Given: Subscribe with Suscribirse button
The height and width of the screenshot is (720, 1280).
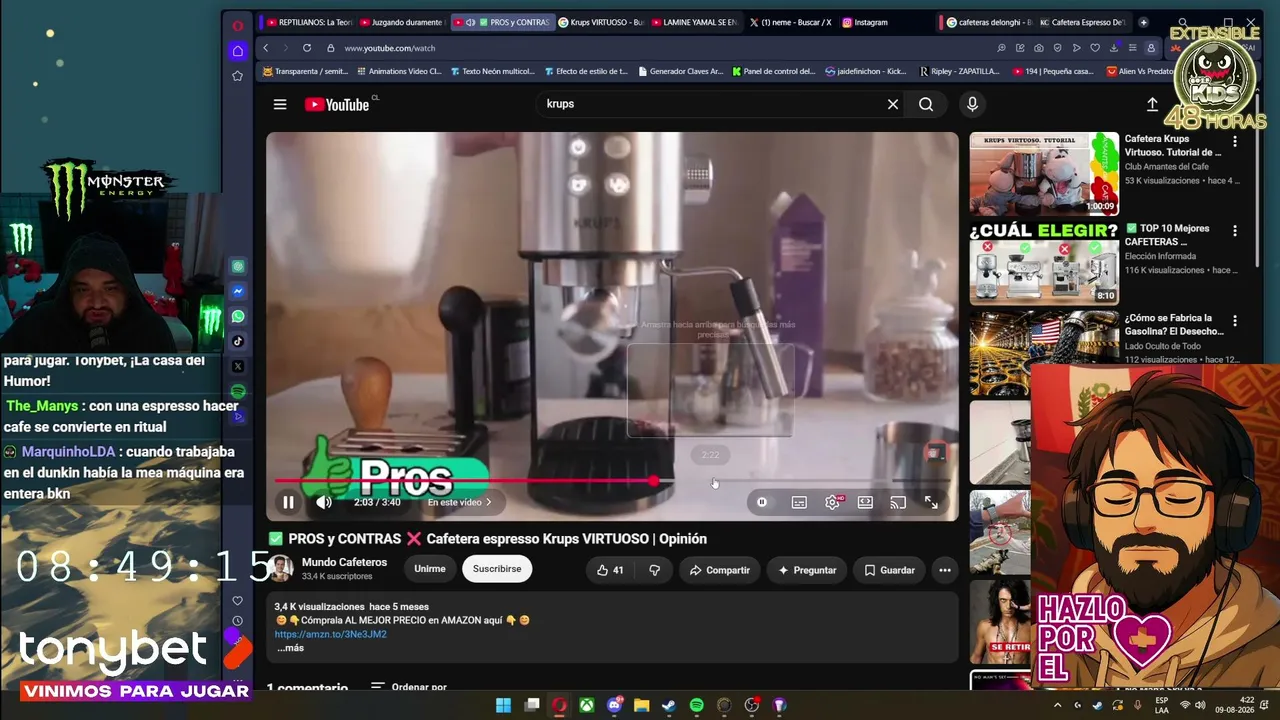Looking at the screenshot, I should tap(497, 569).
